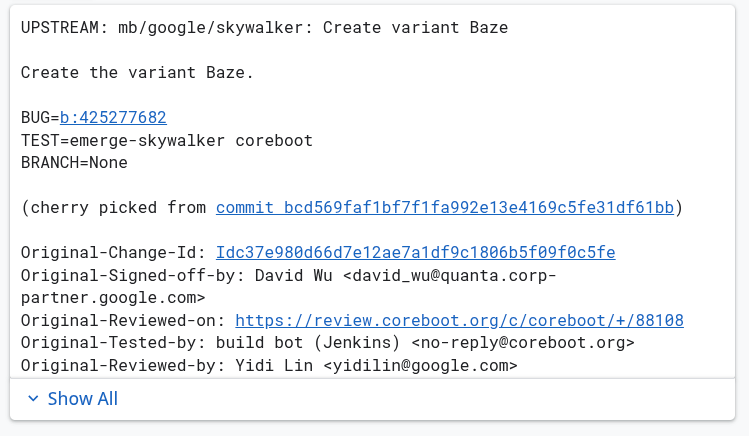Click the chevron icon beside Show All
The image size is (749, 436).
point(33,398)
